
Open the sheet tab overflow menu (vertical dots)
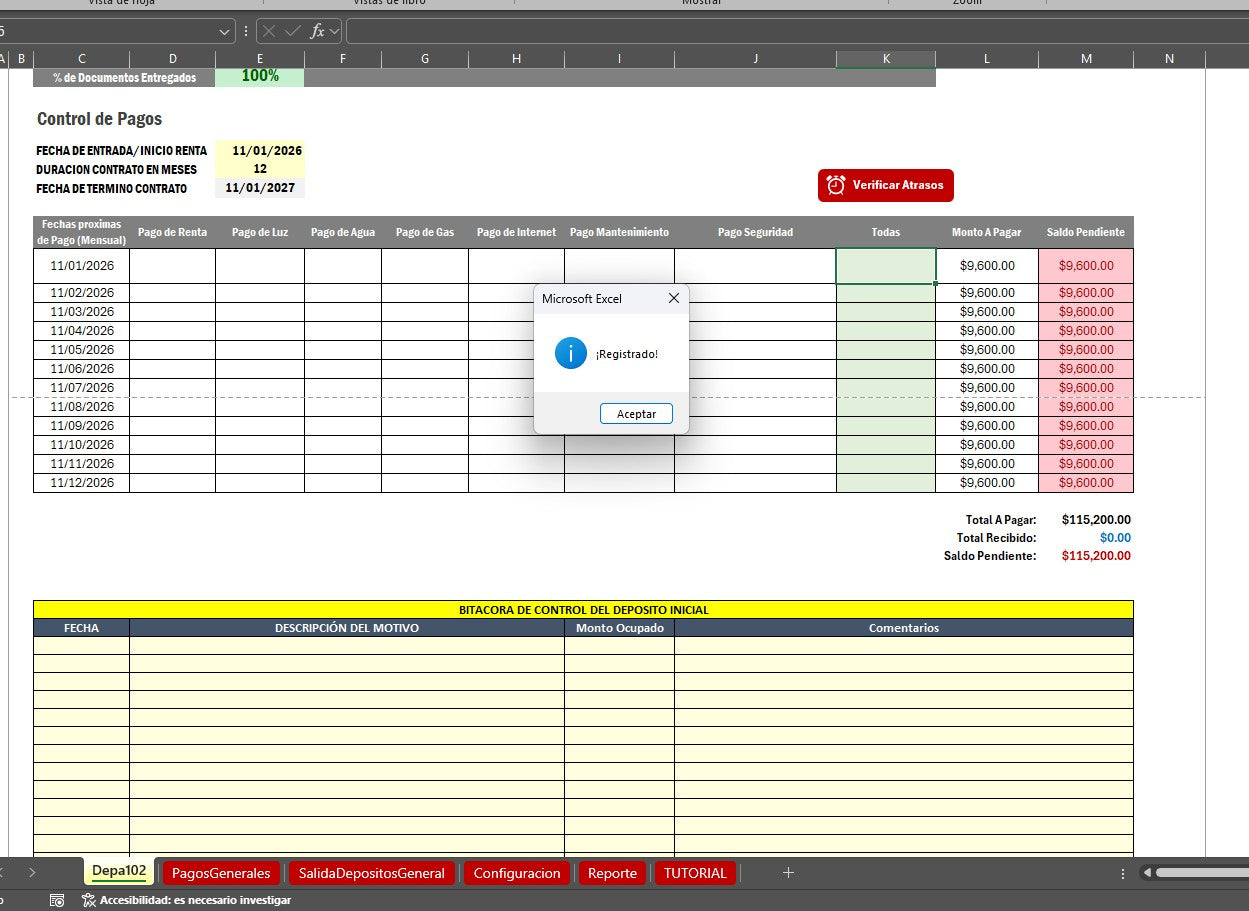(x=1122, y=872)
